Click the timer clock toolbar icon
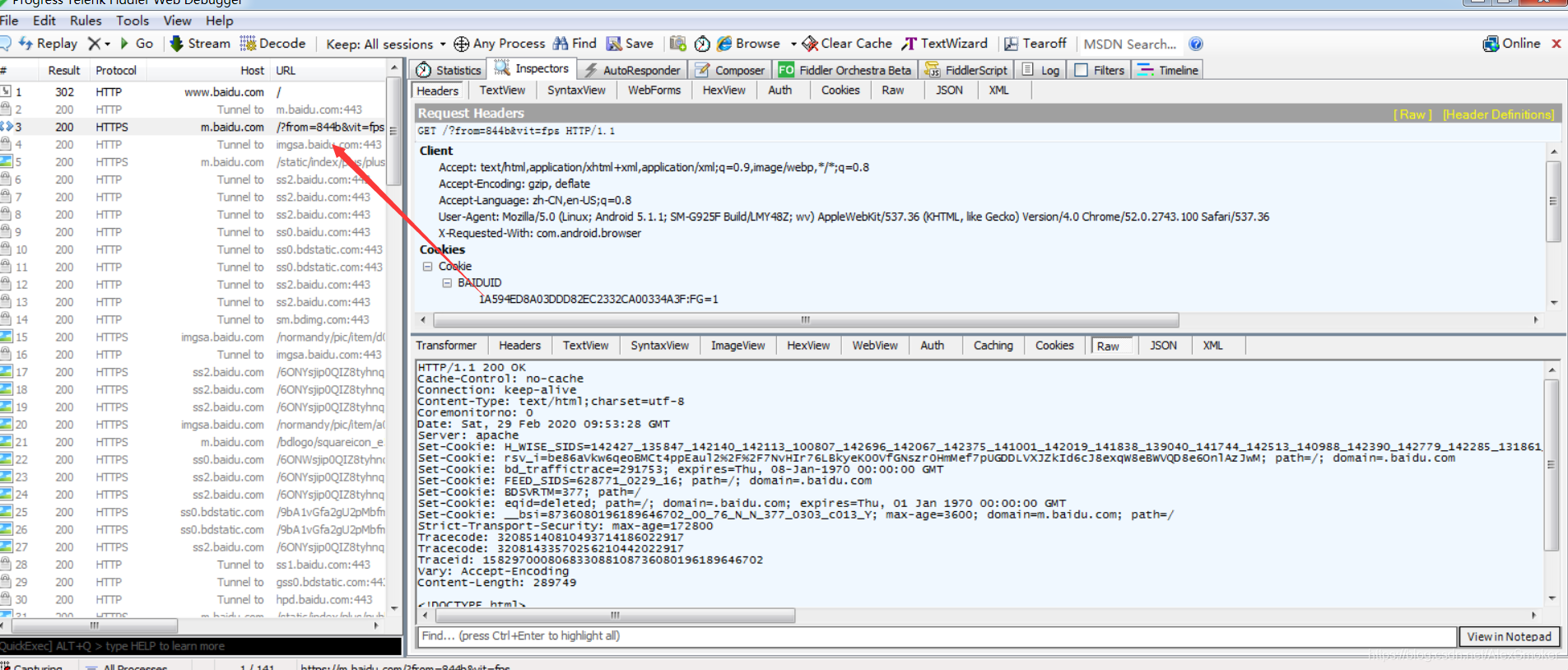This screenshot has width=1568, height=670. 702,44
